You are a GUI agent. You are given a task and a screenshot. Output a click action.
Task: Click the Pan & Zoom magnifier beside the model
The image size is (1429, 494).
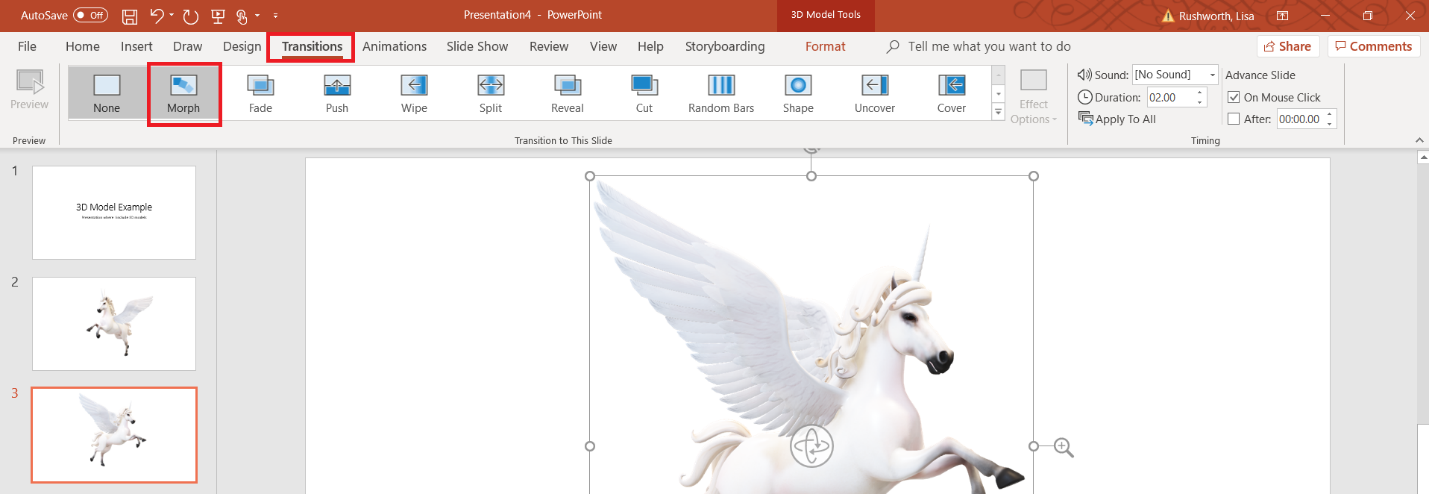[1063, 448]
